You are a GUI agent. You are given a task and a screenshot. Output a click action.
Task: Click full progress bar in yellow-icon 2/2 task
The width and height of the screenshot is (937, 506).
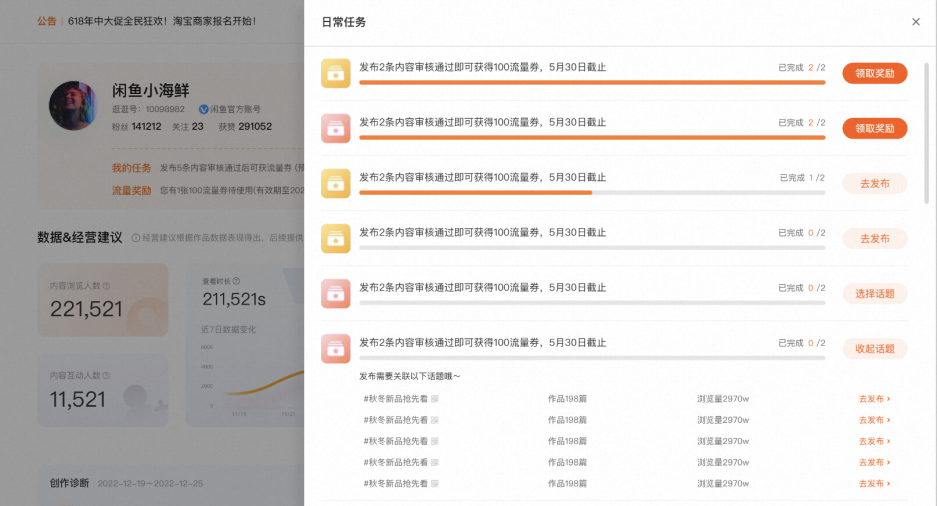pos(592,83)
